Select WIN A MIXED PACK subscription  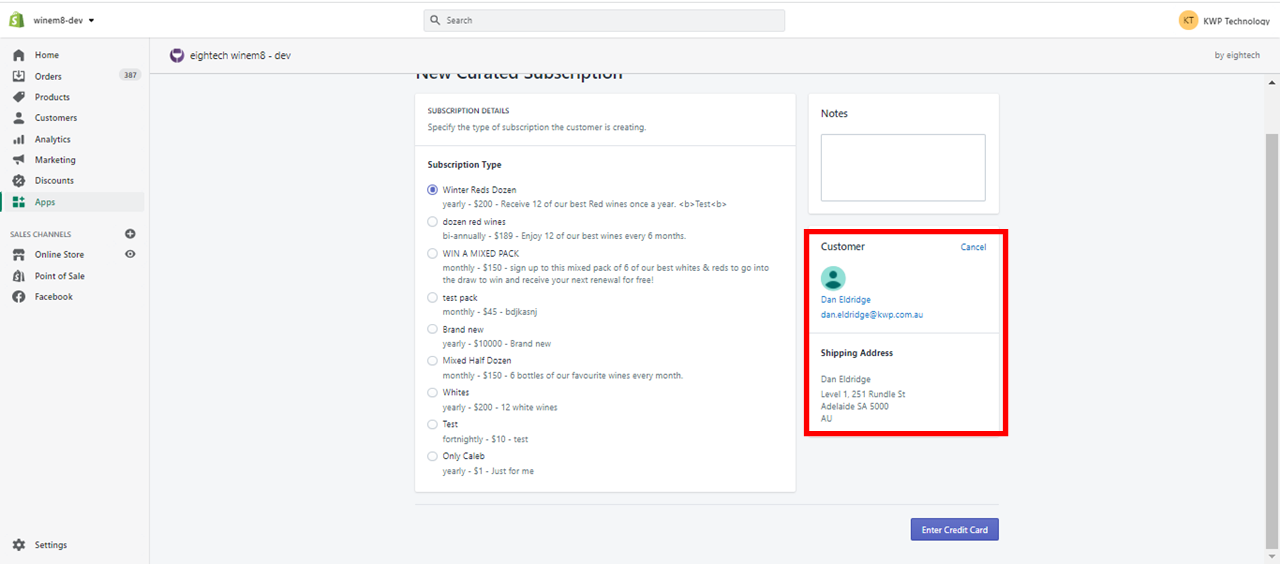point(432,254)
